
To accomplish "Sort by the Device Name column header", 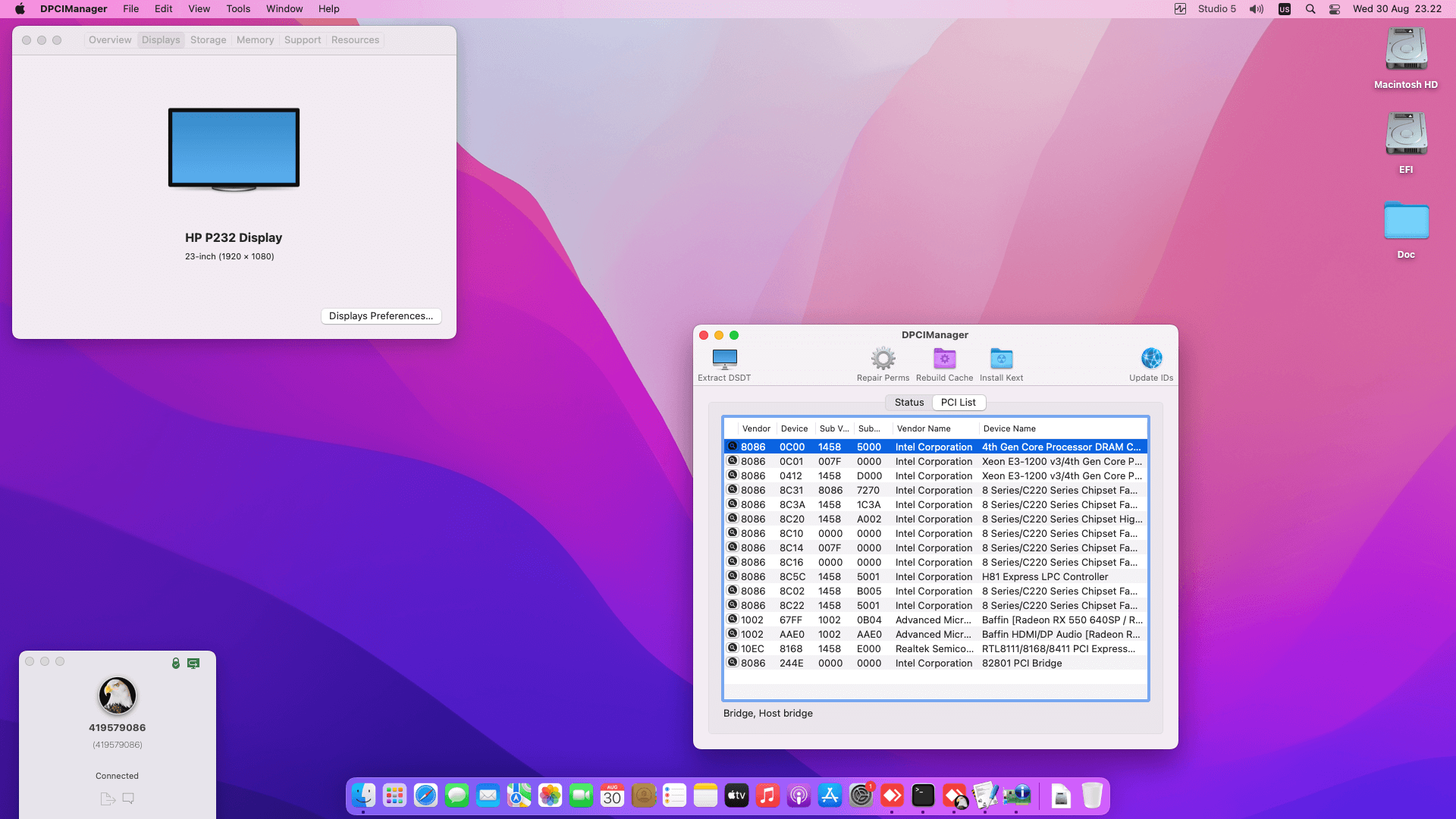I will point(1062,429).
